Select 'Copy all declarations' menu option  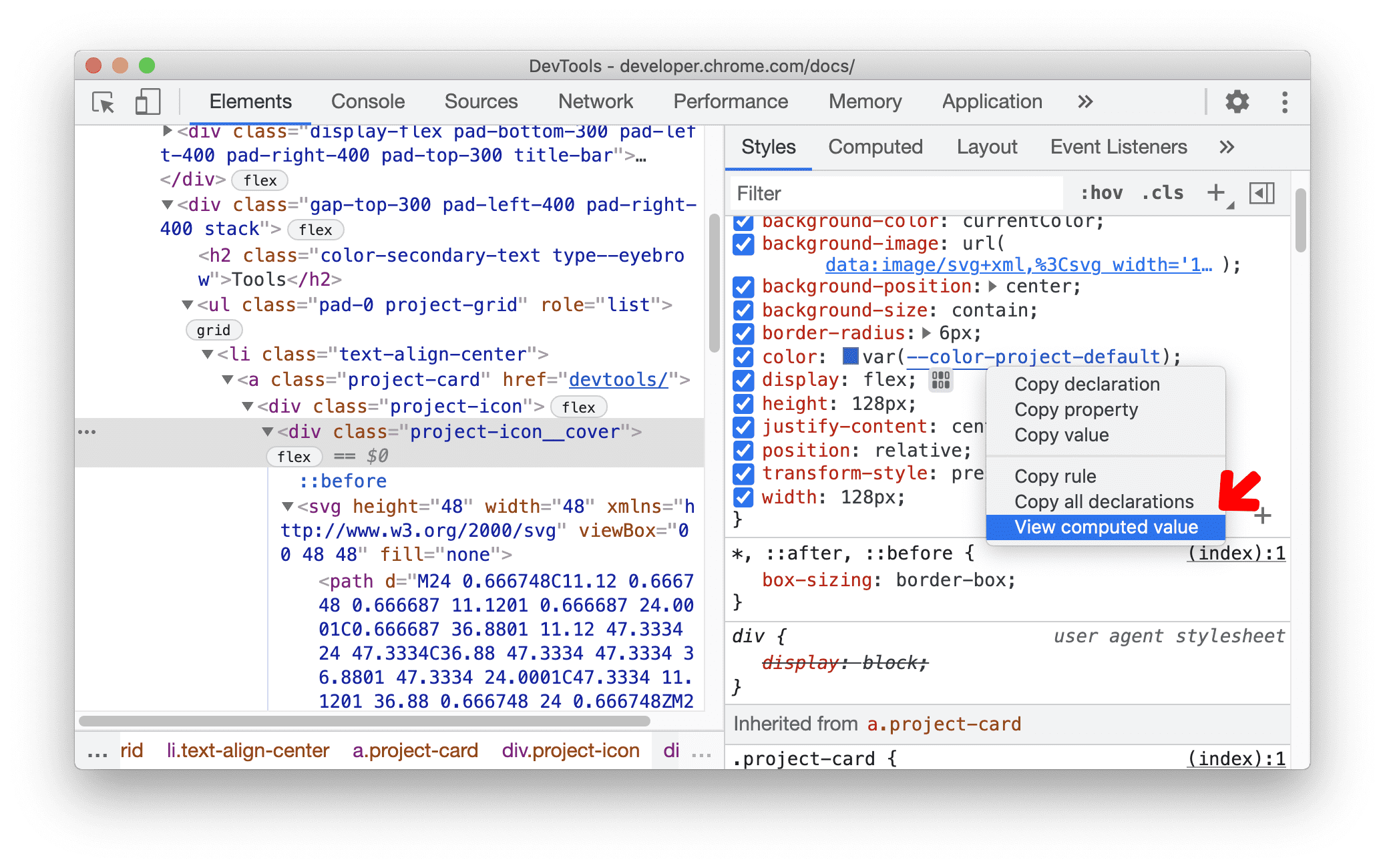(x=1101, y=501)
